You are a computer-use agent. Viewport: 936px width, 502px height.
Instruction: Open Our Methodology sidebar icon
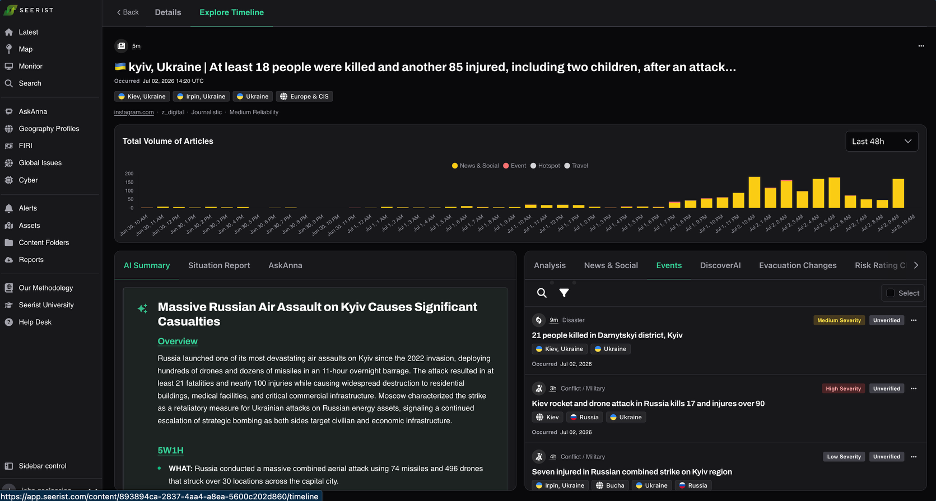coord(8,288)
